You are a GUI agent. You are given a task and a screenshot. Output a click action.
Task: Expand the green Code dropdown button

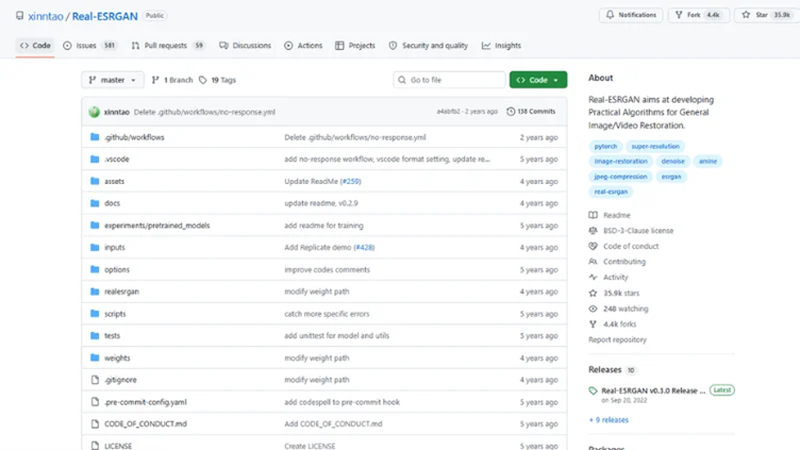point(538,80)
